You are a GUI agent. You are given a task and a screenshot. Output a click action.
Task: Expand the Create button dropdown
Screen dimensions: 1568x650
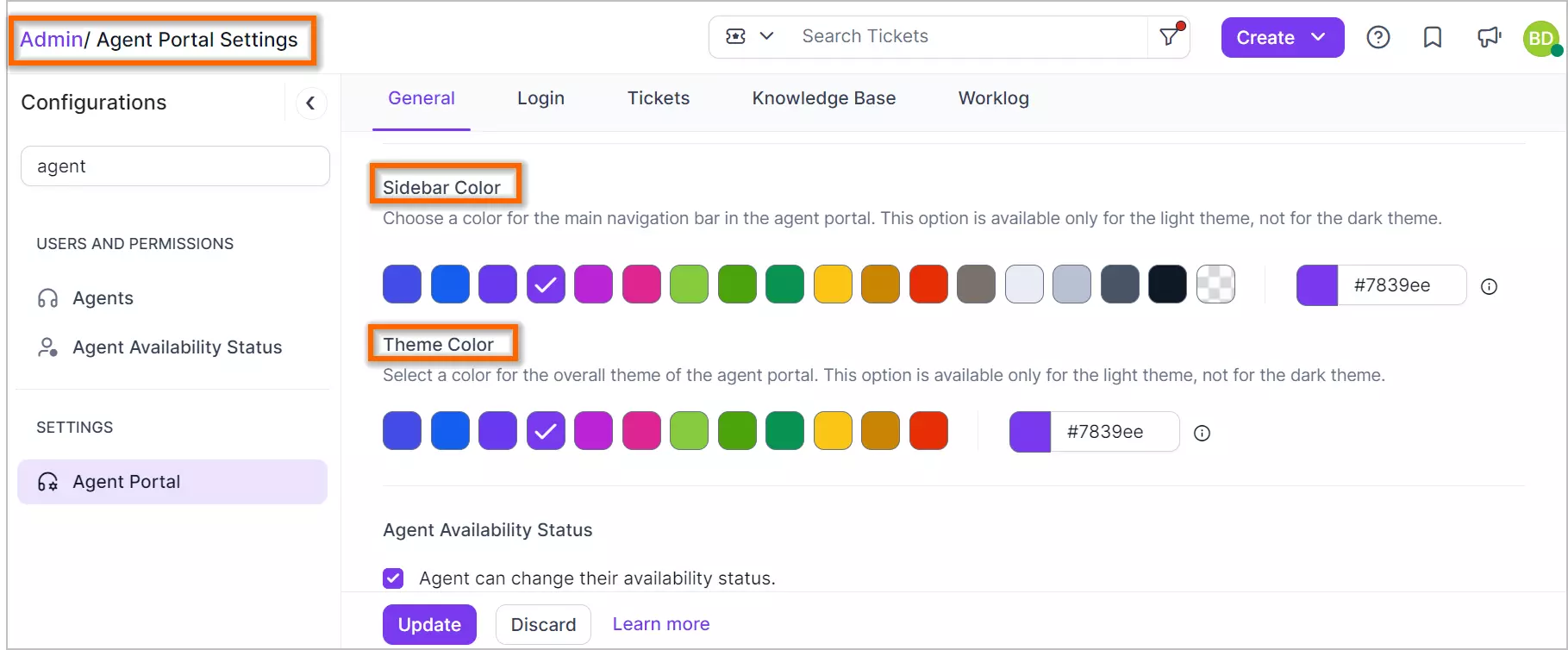click(x=1317, y=37)
